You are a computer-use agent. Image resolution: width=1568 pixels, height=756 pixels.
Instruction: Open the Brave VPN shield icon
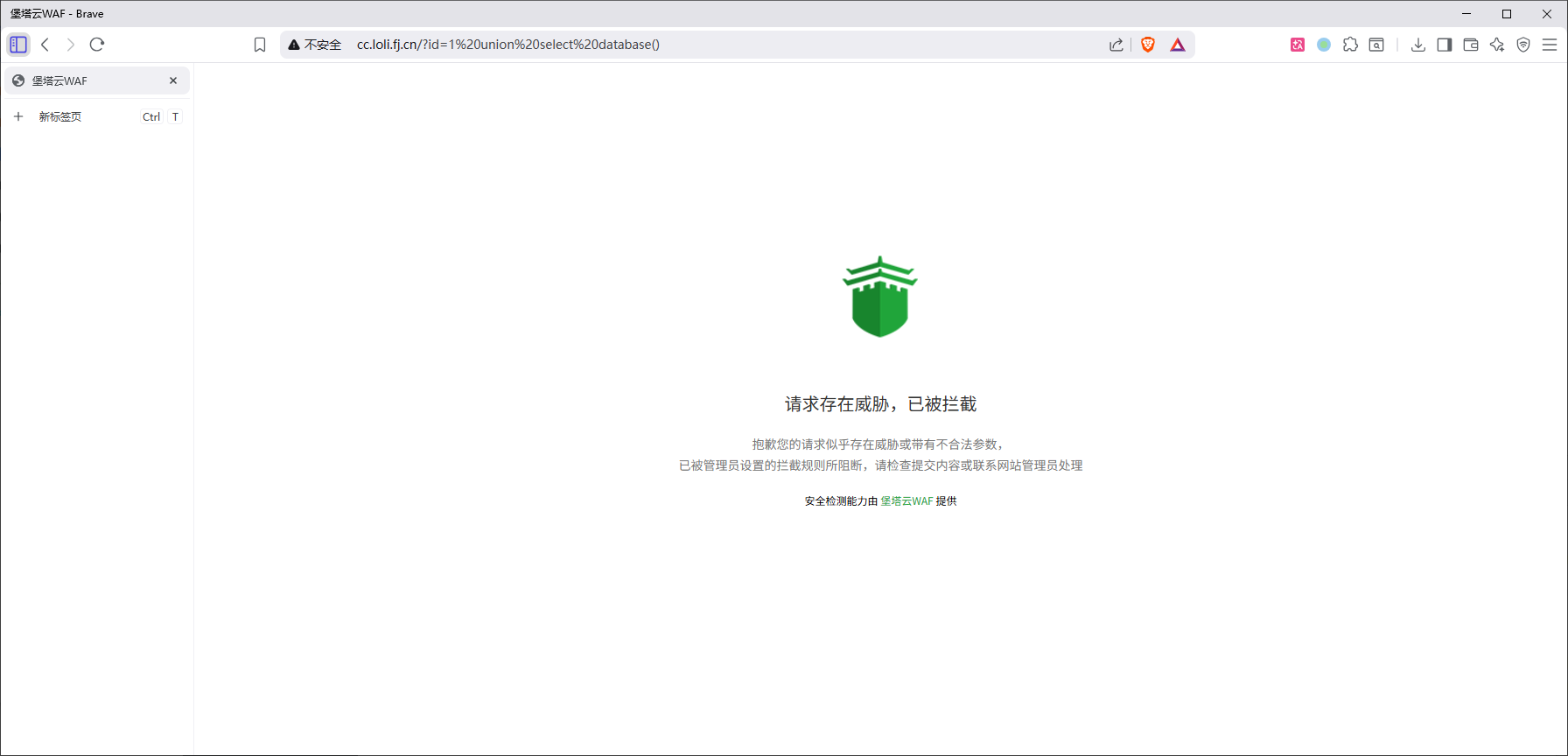[x=1523, y=45]
